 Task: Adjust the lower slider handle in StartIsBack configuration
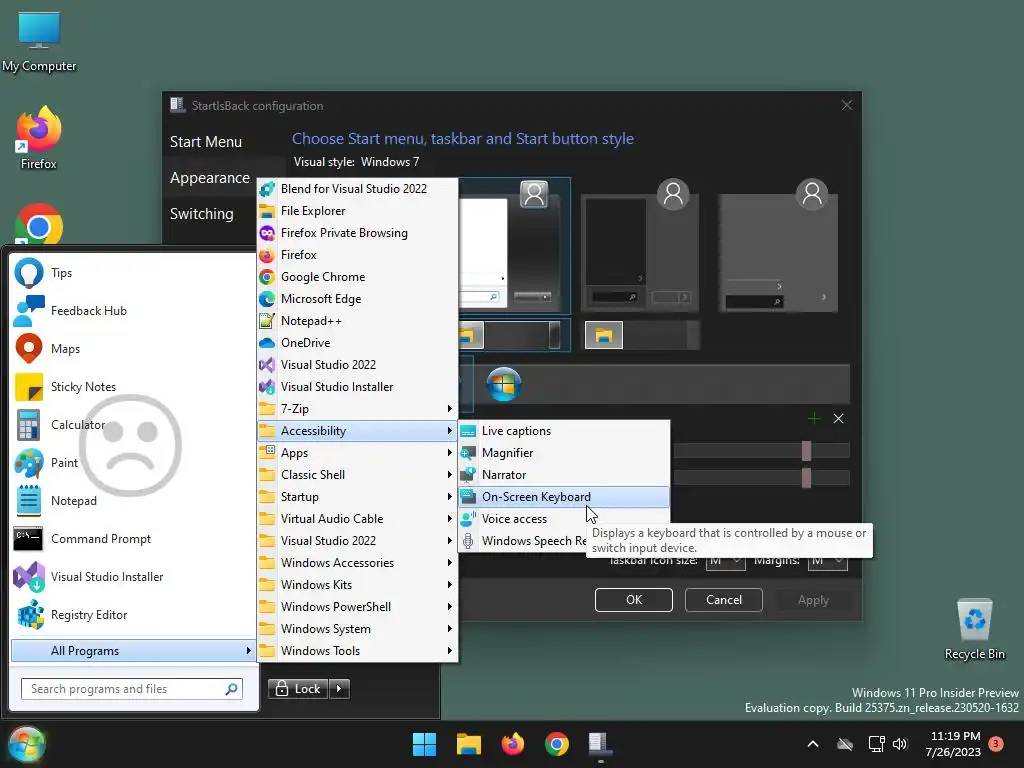807,477
